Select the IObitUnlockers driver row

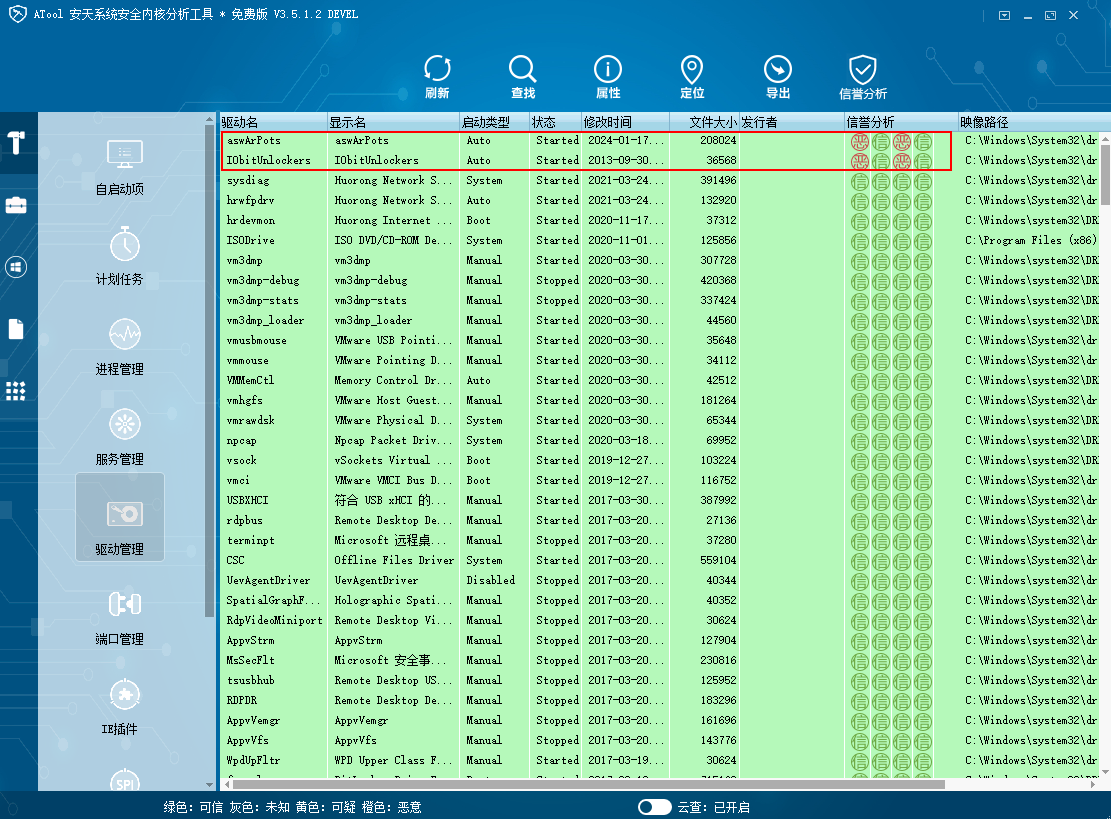click(659, 160)
